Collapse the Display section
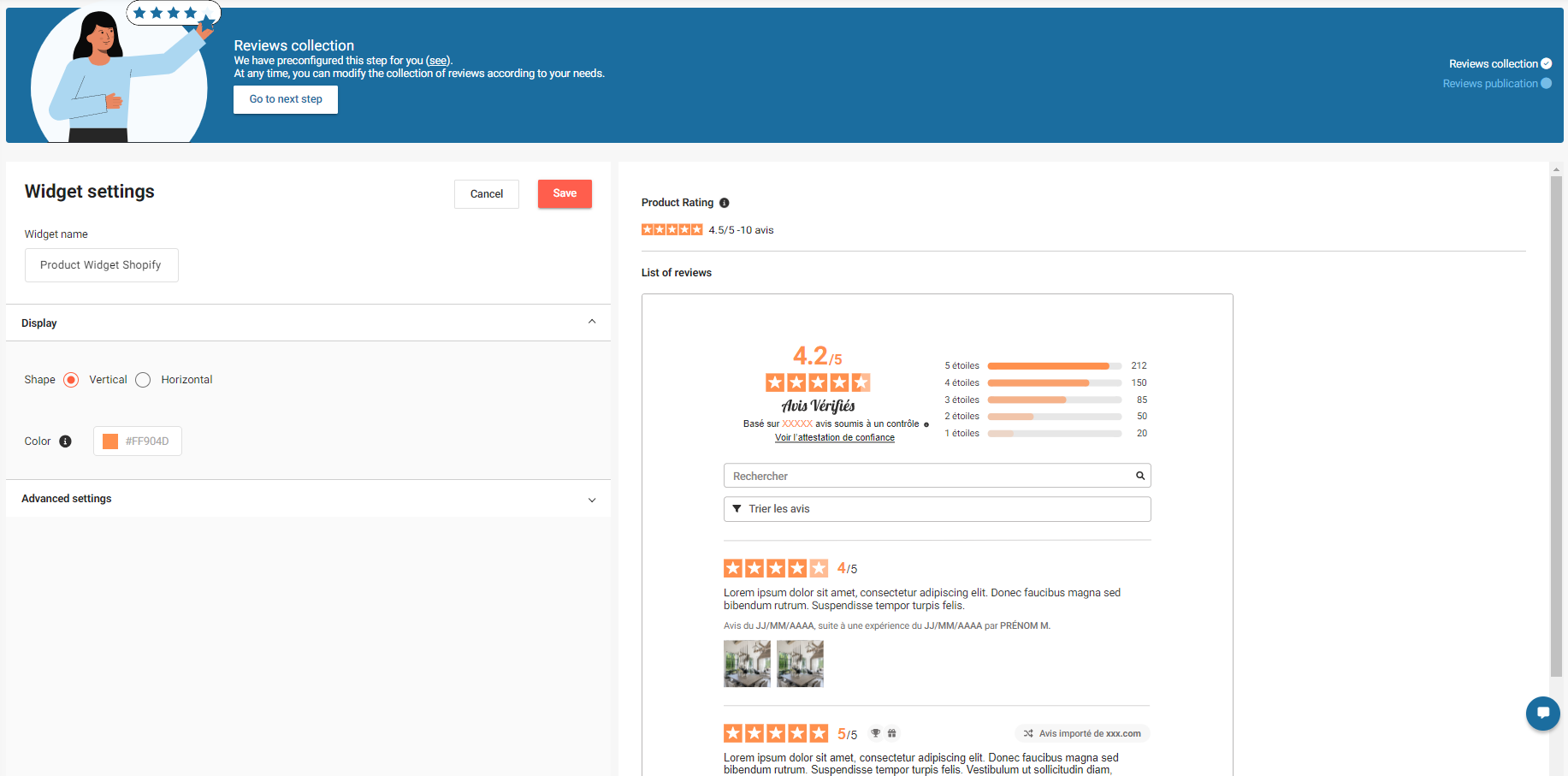Viewport: 1568px width, 776px height. click(x=592, y=323)
